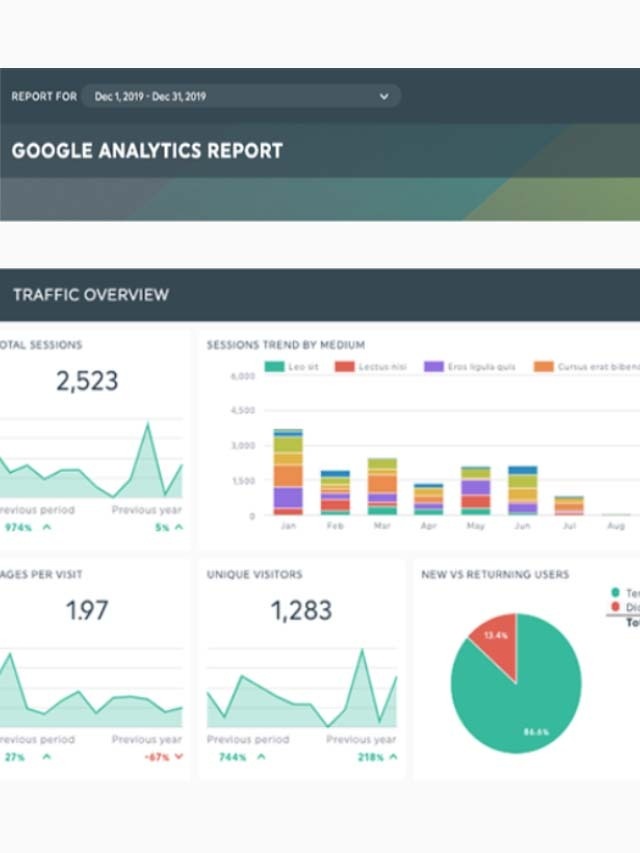Click the up arrow beside 744%
Viewport: 640px width, 853px height.
(261, 756)
